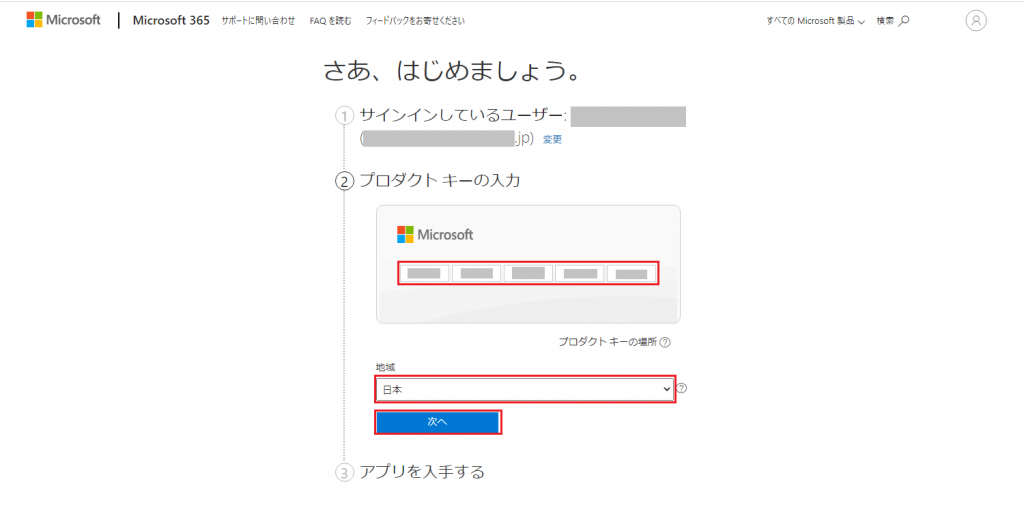Open サポートに問い合わせ link
This screenshot has height=516, width=1024.
pos(258,21)
